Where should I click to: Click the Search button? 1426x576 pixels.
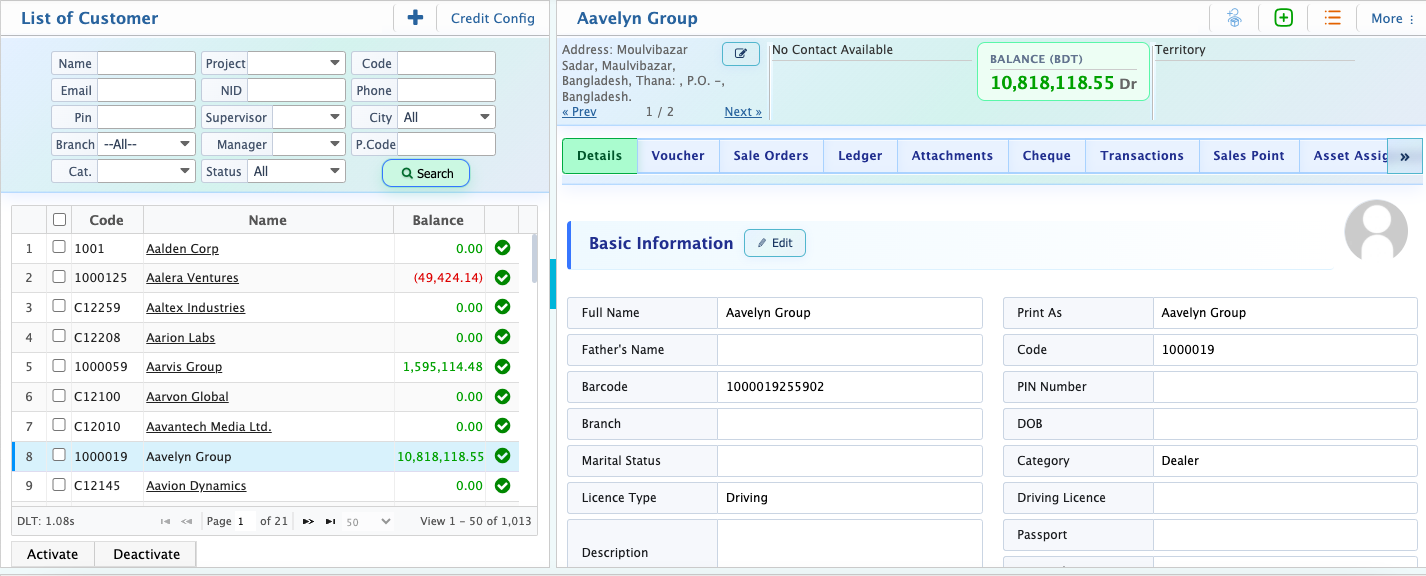click(x=426, y=173)
